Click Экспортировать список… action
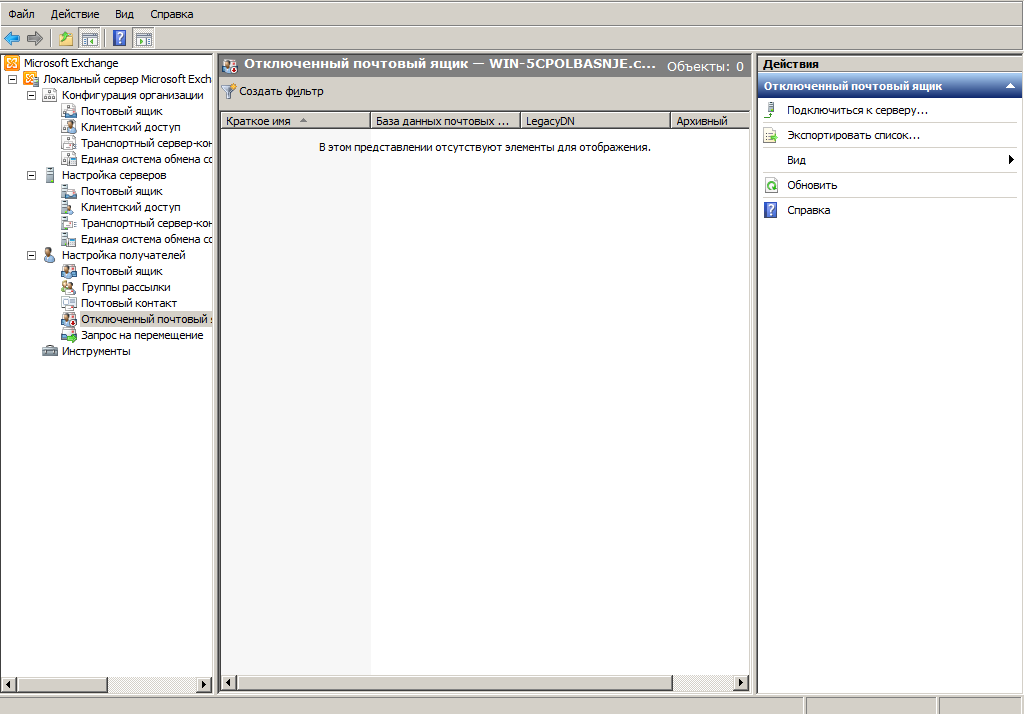This screenshot has height=714, width=1024. click(x=854, y=135)
